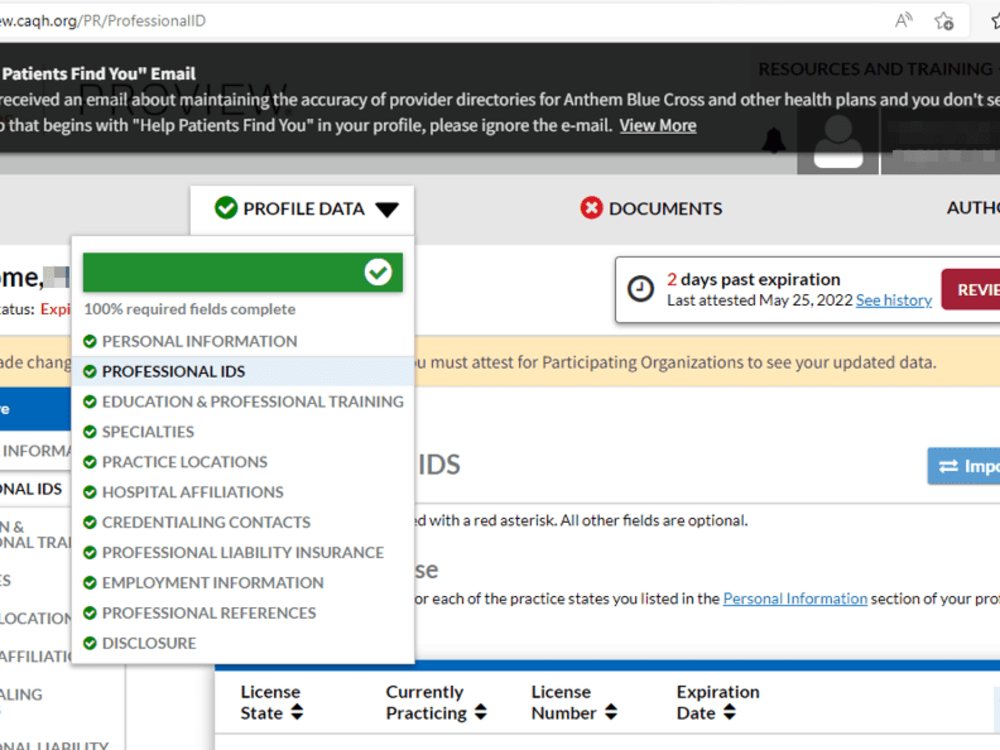Sort by Expiration Date column arrows
The image size is (1000, 750).
730,712
